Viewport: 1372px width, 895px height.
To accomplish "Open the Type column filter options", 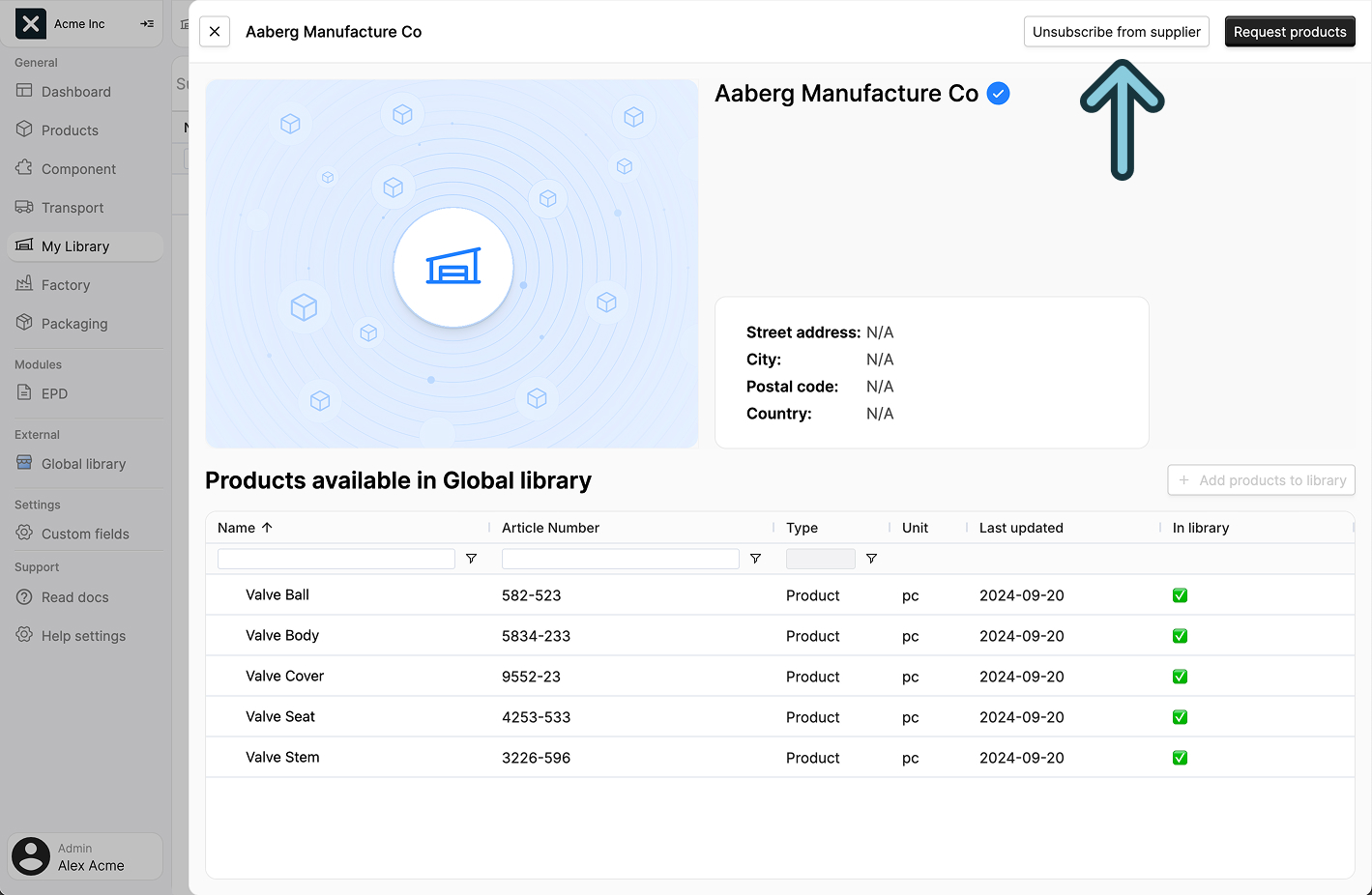I will pos(871,559).
